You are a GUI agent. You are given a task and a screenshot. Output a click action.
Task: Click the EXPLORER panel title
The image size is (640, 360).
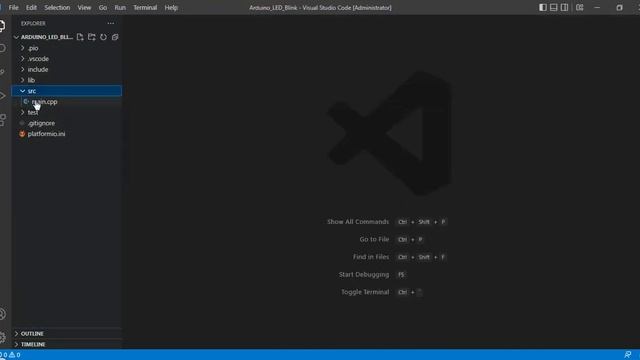tap(33, 24)
